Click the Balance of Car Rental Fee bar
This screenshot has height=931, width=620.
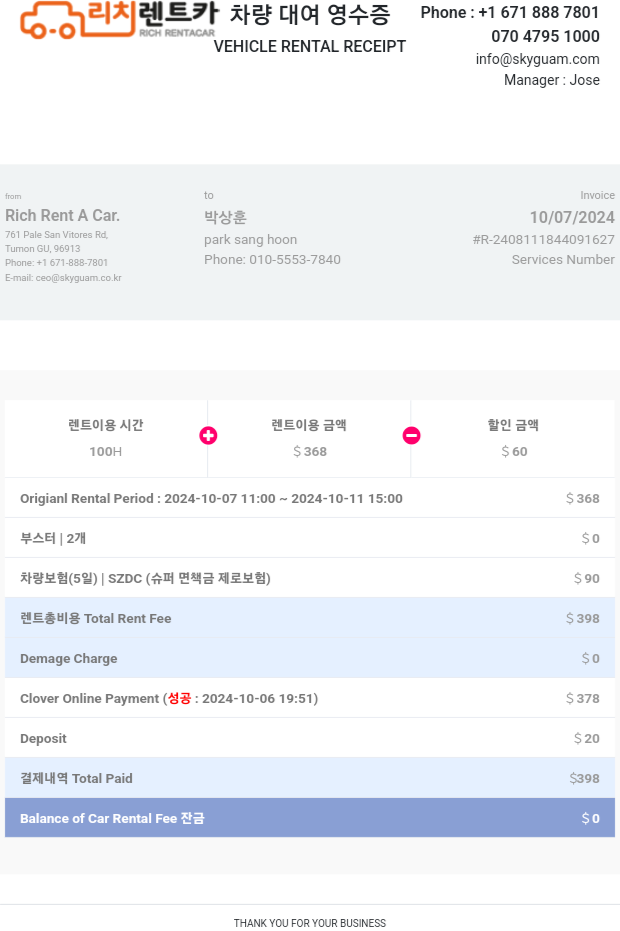coord(309,818)
